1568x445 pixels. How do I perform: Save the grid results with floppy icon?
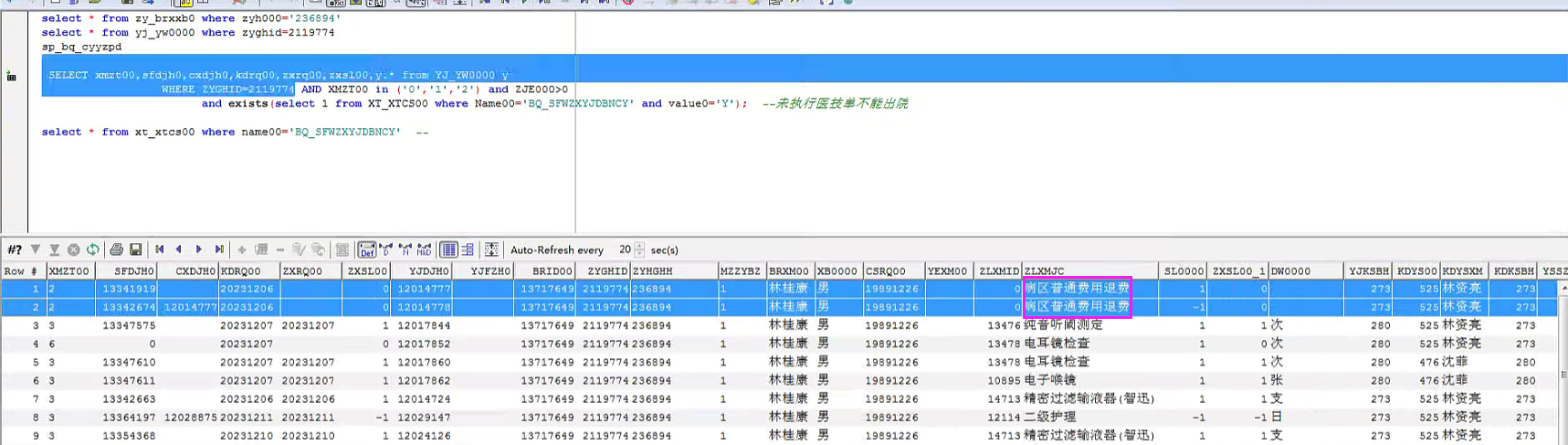pos(136,249)
